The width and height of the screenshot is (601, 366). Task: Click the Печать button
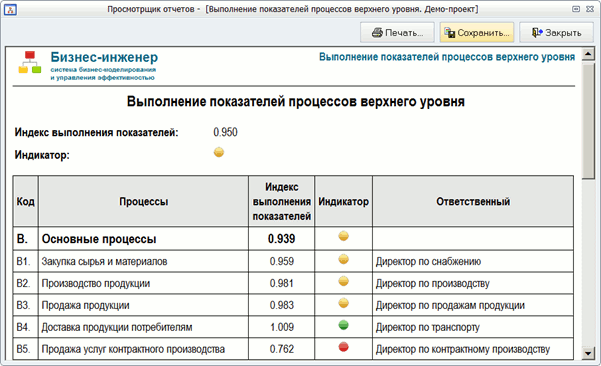tap(397, 33)
